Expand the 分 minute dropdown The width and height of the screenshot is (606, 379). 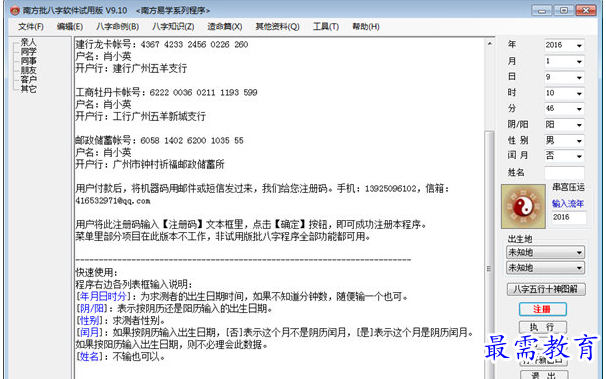(x=579, y=109)
